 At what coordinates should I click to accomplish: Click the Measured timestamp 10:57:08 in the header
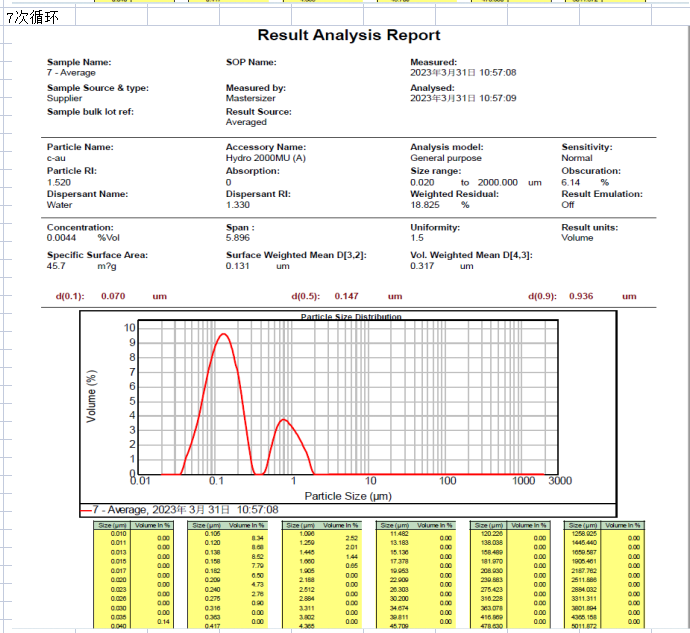498,73
